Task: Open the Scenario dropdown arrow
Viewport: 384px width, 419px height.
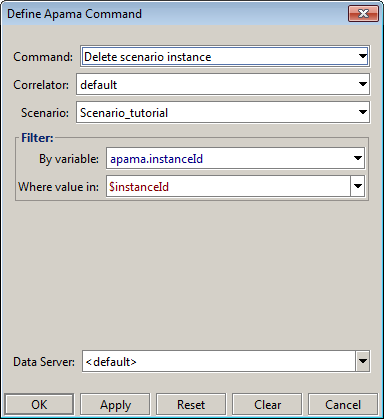Action: click(363, 112)
